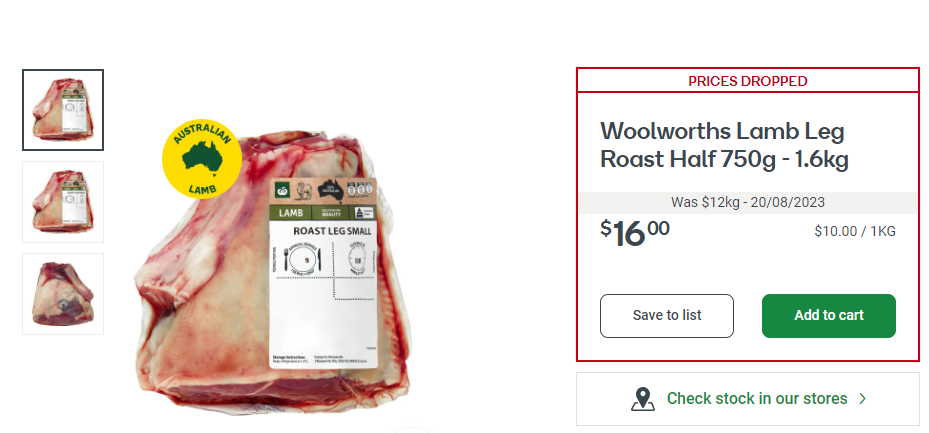Screen dimensions: 929x433
Task: Click the main lamb roast product image
Action: [x=273, y=272]
